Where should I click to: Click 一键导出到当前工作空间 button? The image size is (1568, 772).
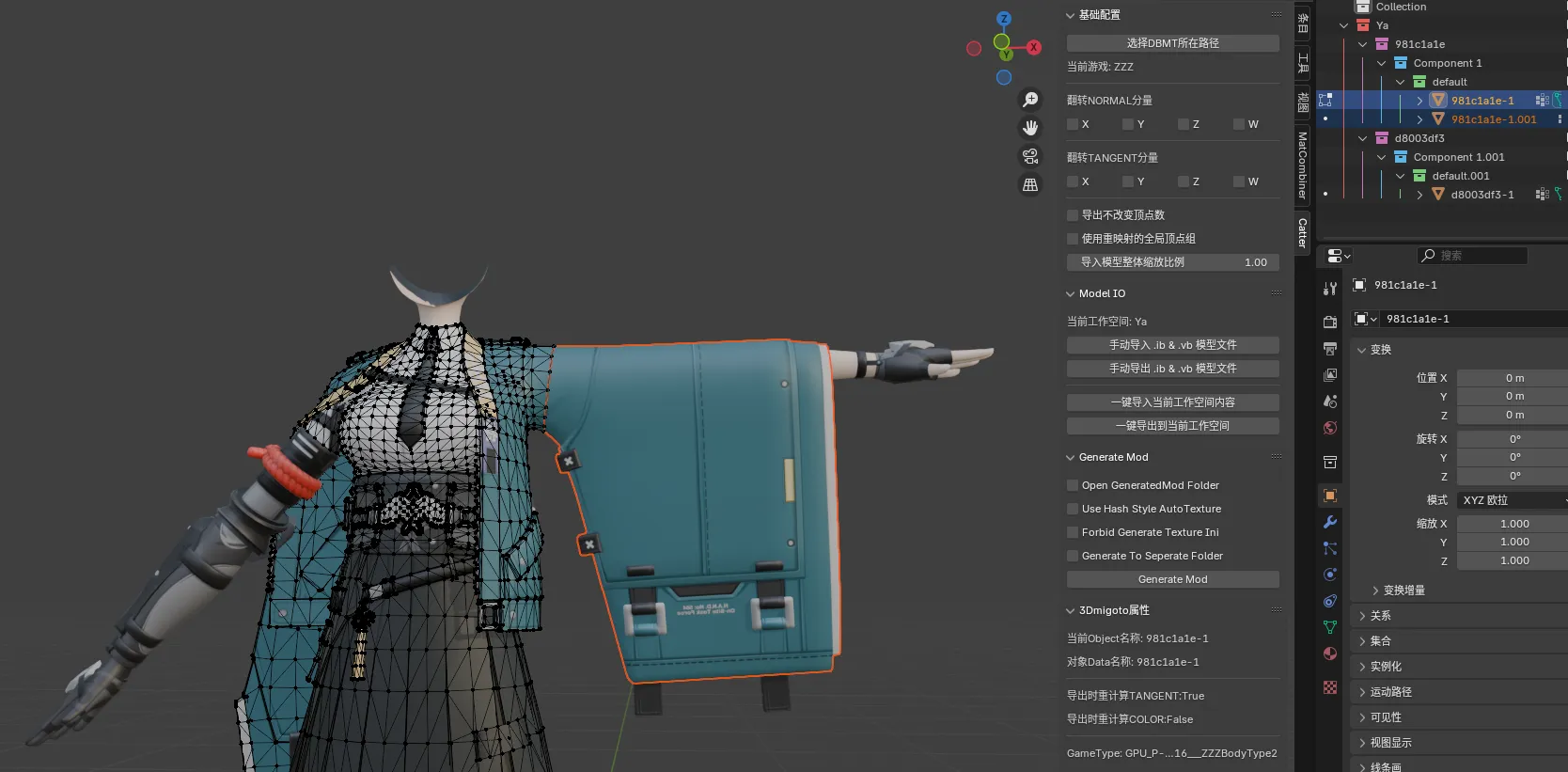click(x=1172, y=426)
